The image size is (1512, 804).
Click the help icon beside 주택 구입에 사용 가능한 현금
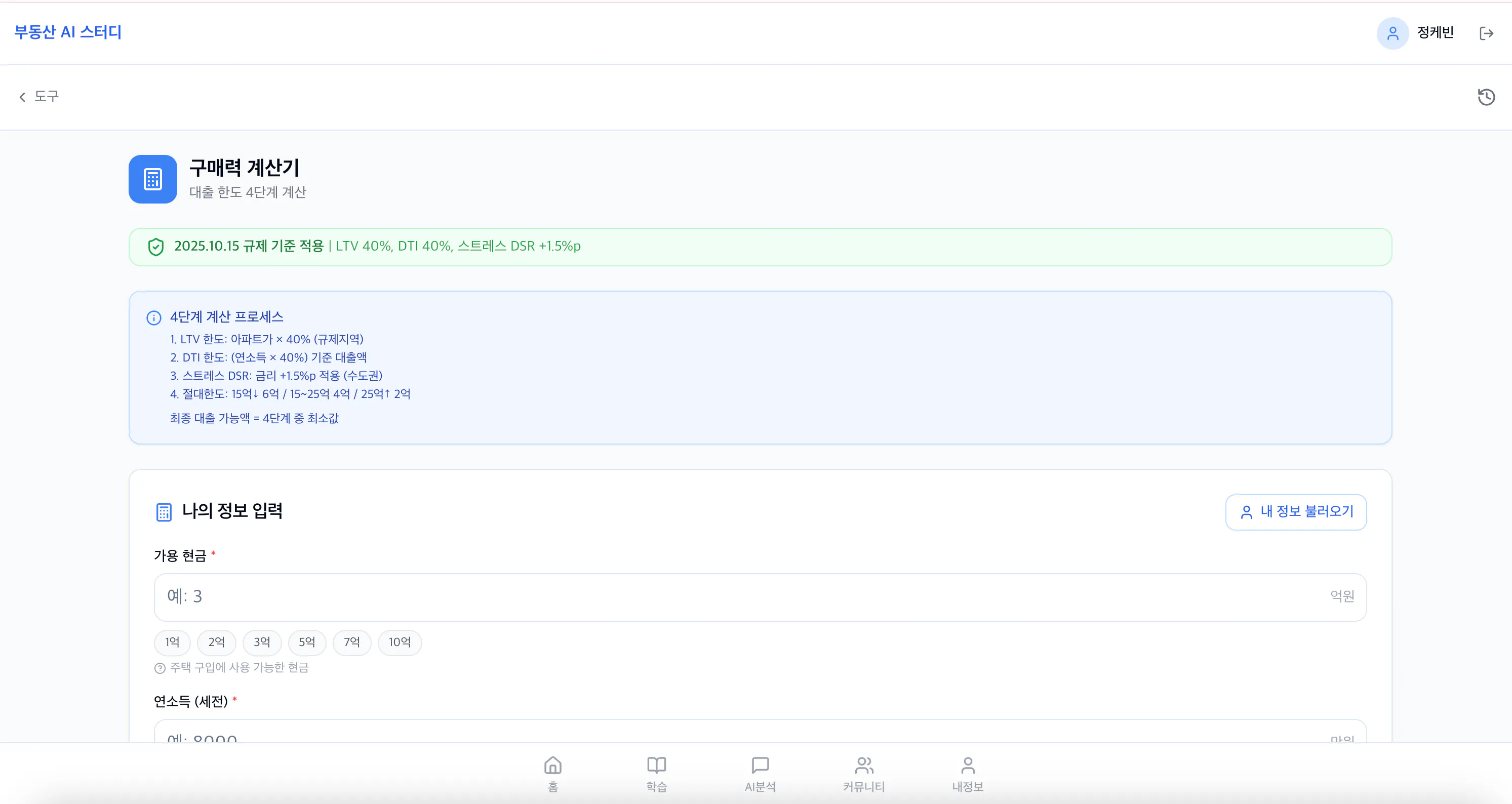pos(160,668)
